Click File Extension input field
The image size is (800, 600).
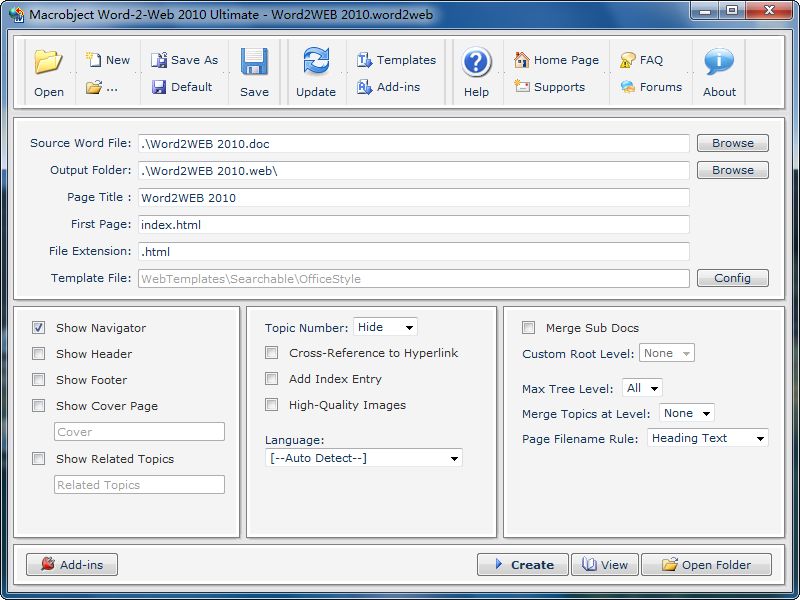tap(414, 252)
